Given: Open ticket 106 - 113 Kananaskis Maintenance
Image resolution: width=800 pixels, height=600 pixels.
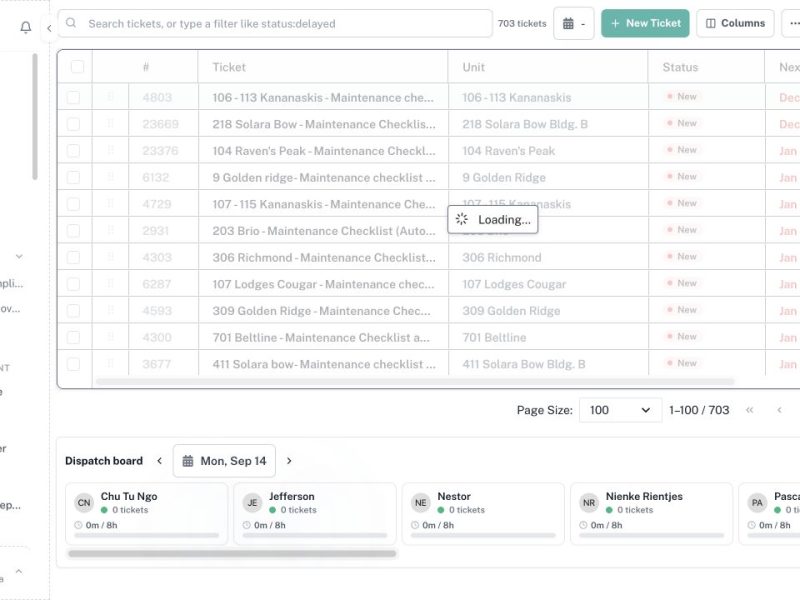Looking at the screenshot, I should pyautogui.click(x=323, y=97).
